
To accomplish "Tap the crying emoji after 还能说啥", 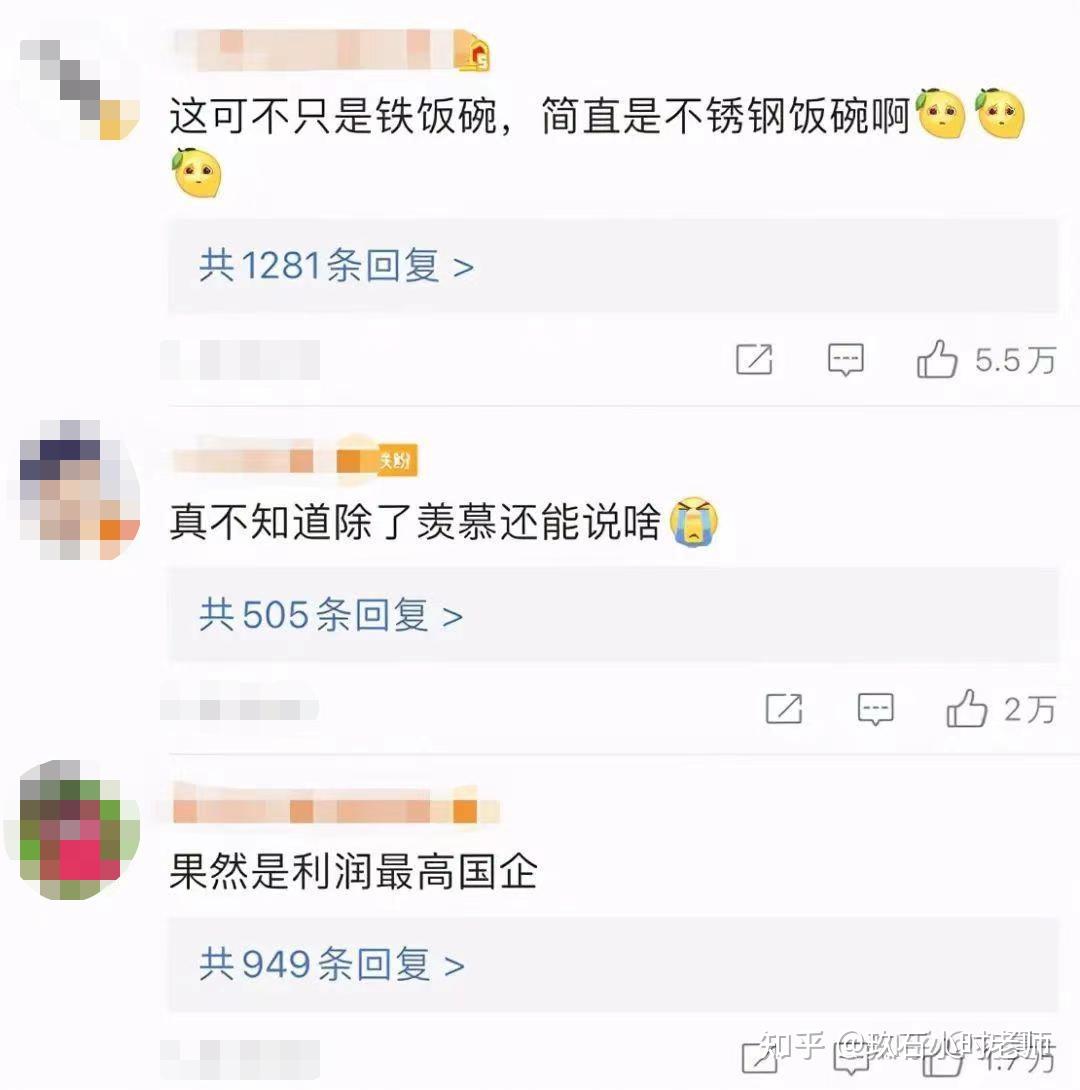I will tap(694, 521).
